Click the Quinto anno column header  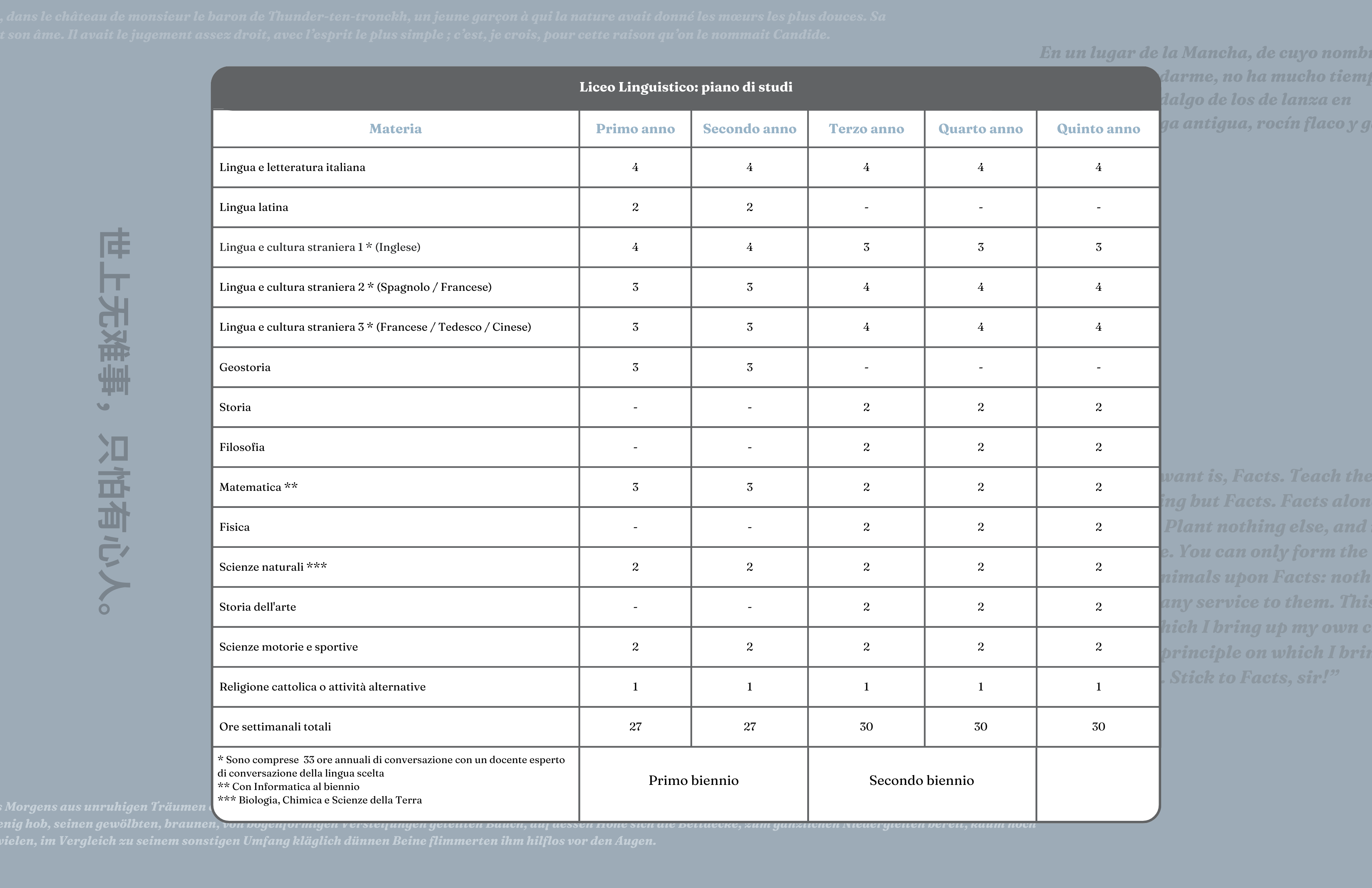pyautogui.click(x=1098, y=129)
